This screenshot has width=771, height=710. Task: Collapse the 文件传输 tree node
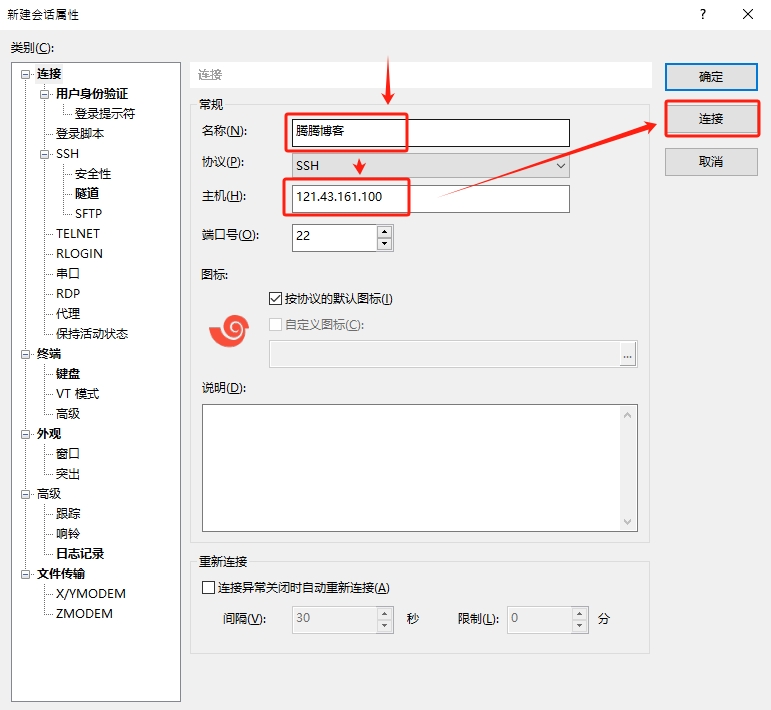[25, 574]
